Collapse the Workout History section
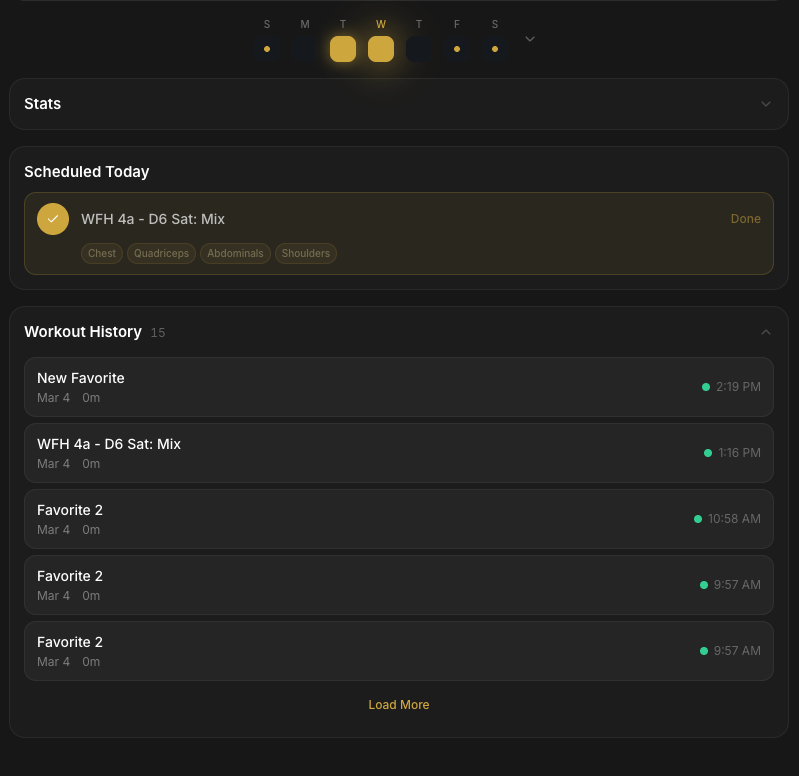 [765, 332]
